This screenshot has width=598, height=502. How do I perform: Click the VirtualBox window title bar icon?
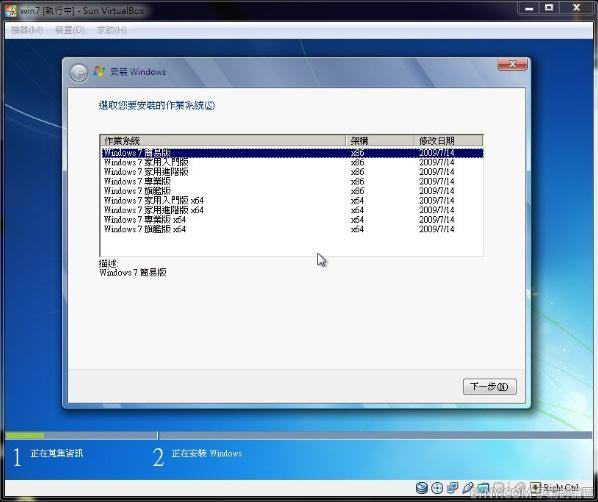coord(11,10)
